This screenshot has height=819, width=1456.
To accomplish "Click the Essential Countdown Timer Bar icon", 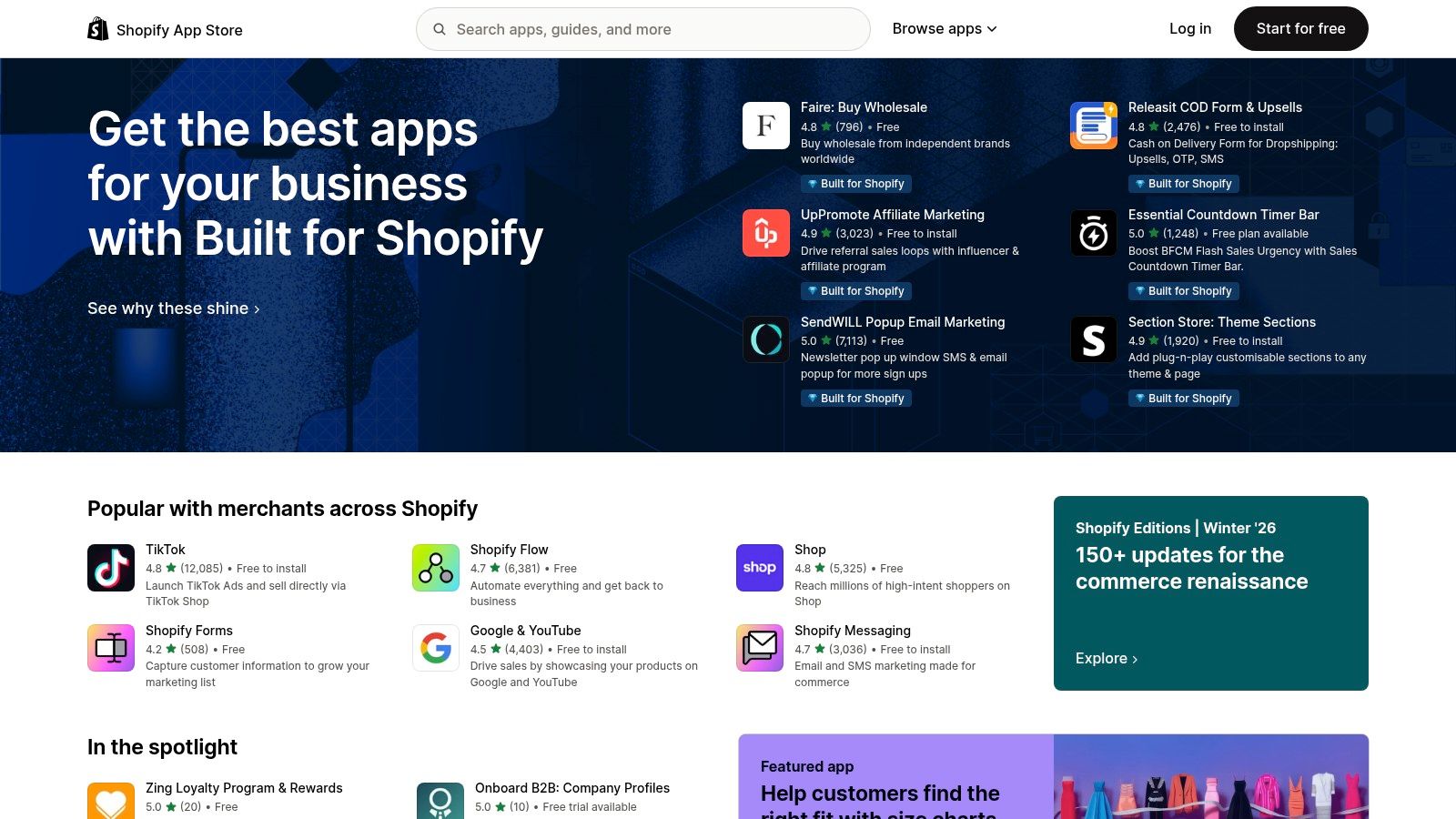I will point(1093,233).
